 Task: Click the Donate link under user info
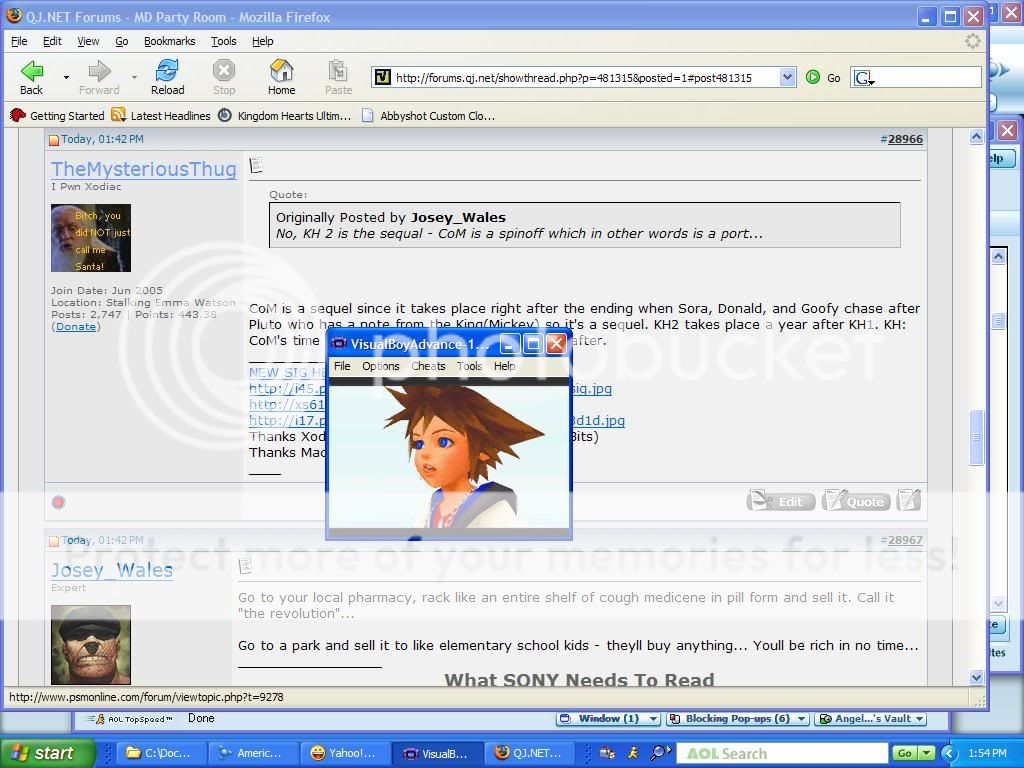pos(76,327)
